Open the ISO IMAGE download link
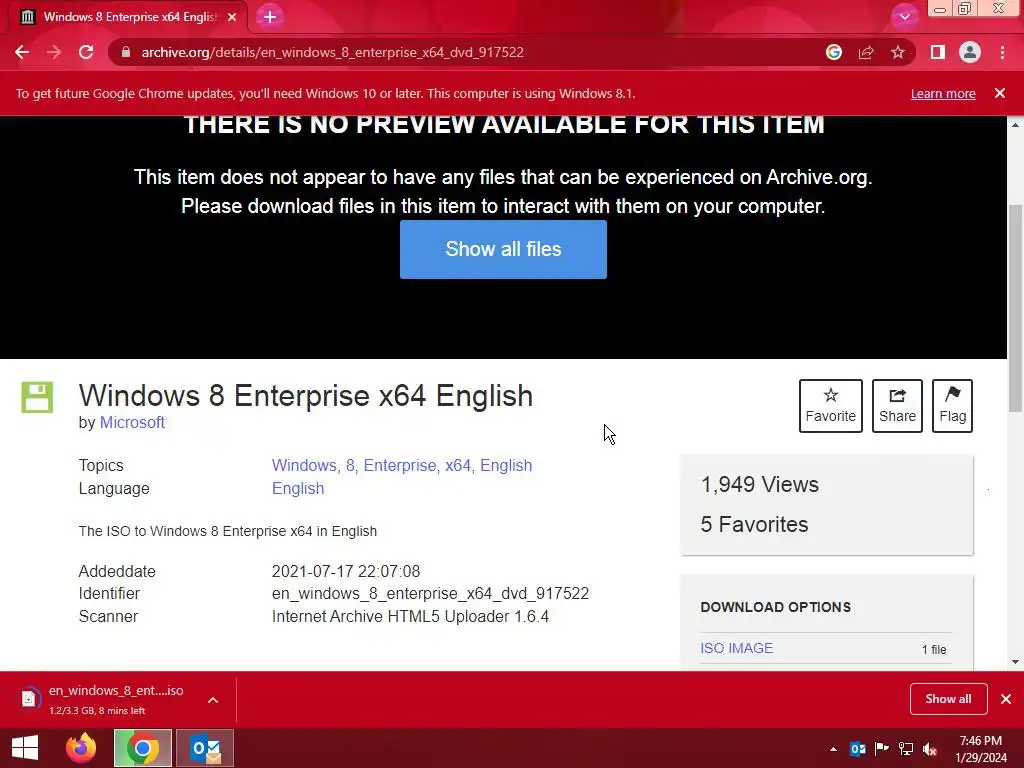Image resolution: width=1024 pixels, height=768 pixels. click(737, 648)
